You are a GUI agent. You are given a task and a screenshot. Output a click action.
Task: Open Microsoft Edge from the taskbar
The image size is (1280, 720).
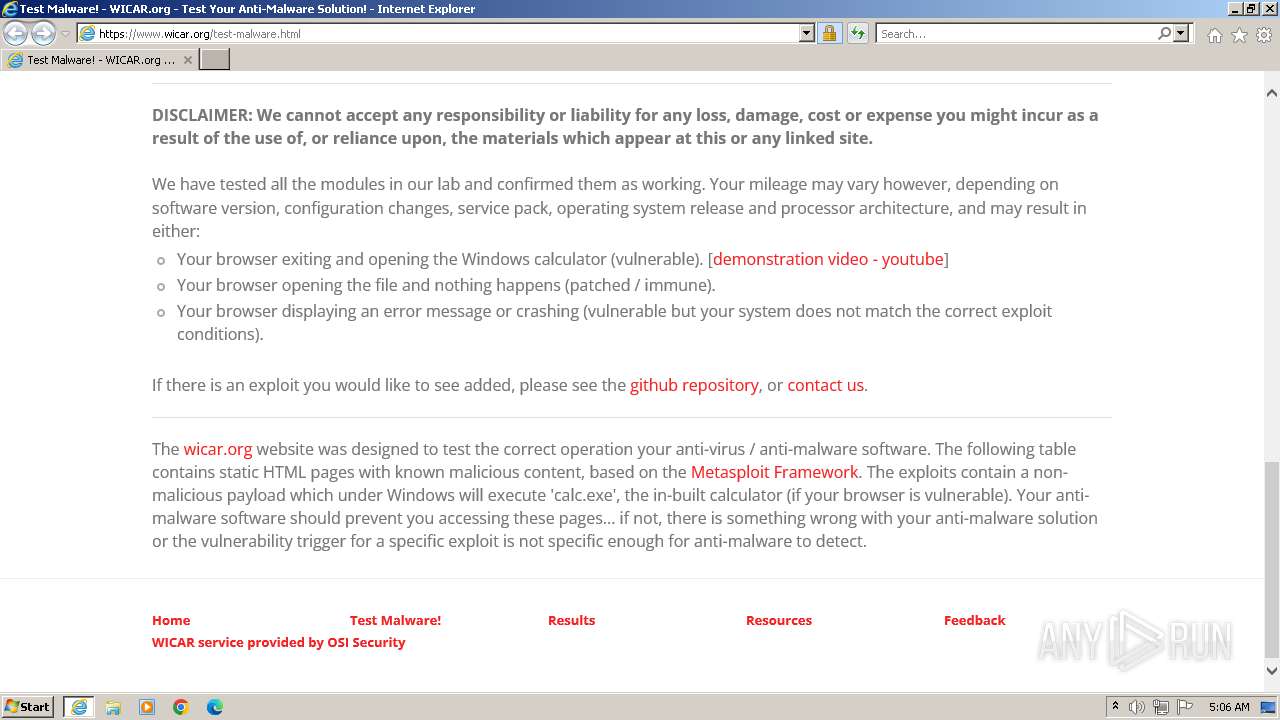215,707
